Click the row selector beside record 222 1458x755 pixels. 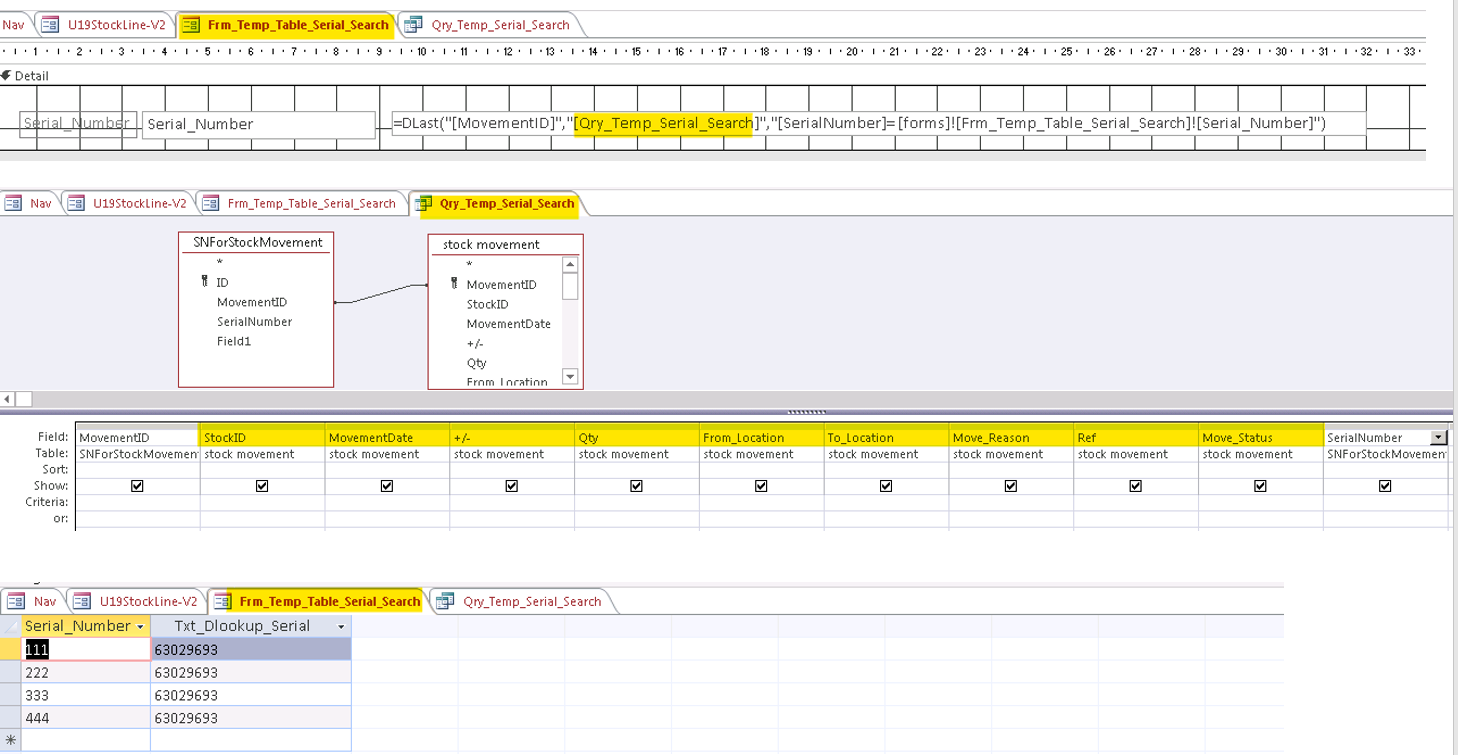coord(11,673)
